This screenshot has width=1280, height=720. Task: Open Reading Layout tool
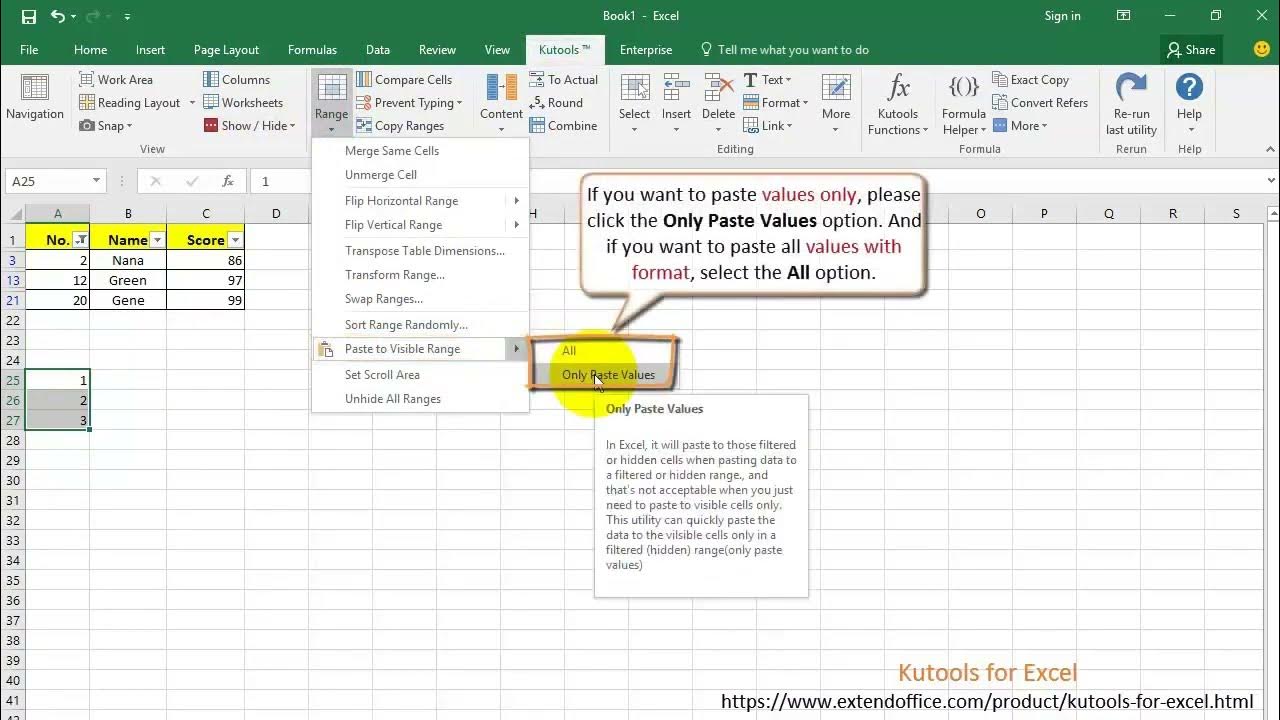(137, 103)
